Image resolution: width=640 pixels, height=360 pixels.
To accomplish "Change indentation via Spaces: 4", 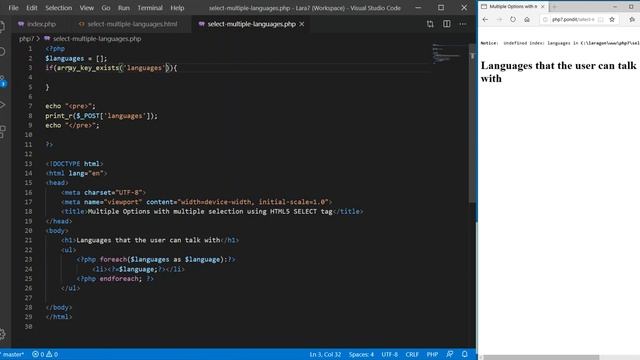I will [361, 354].
